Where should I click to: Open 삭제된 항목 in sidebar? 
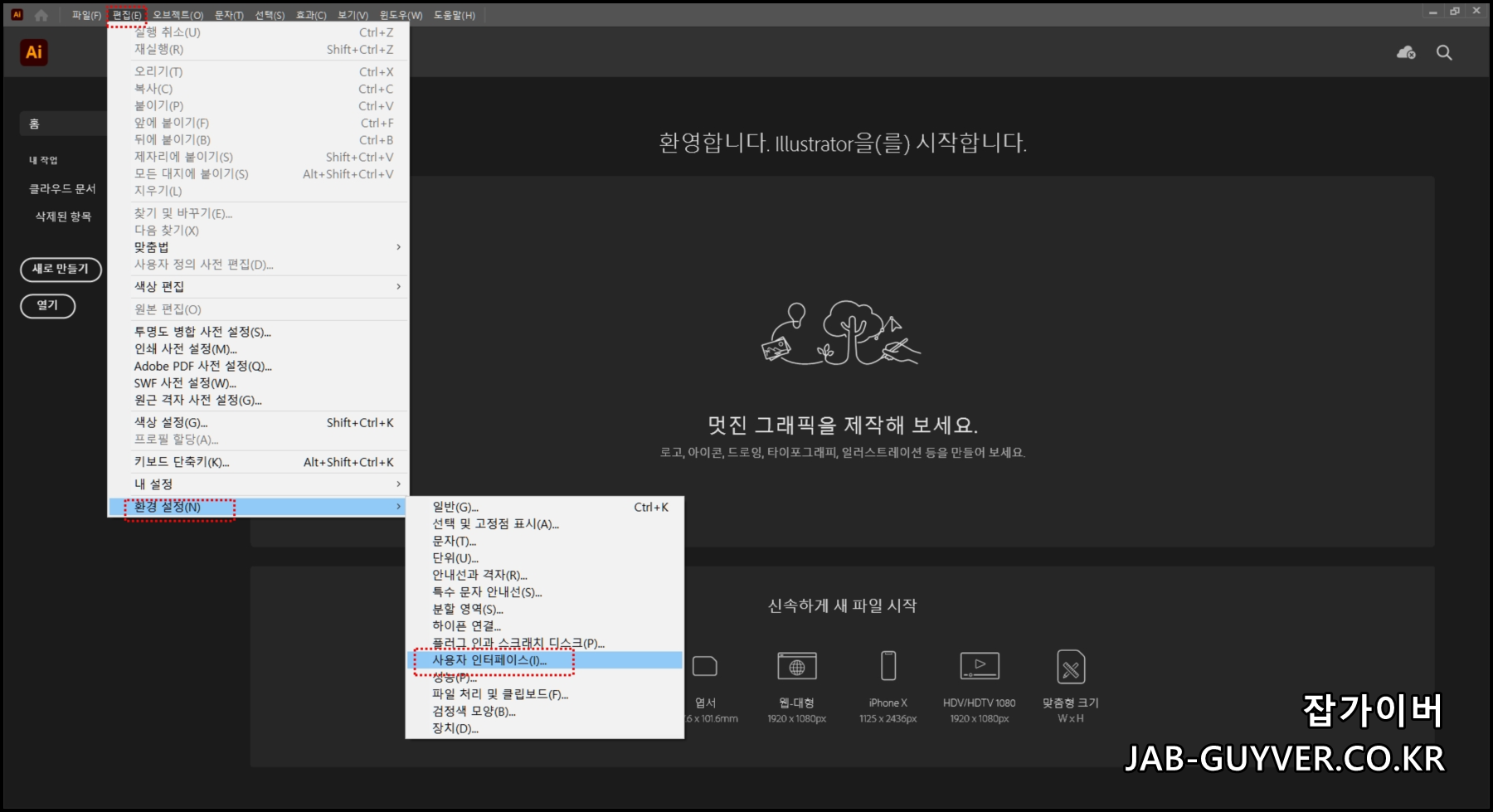click(x=63, y=216)
